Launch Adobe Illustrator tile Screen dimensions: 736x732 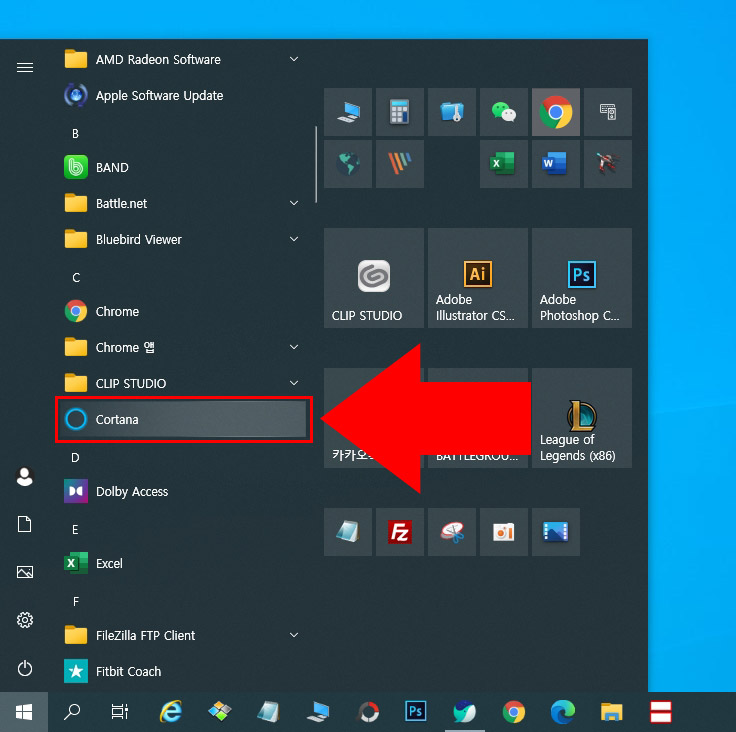[478, 278]
